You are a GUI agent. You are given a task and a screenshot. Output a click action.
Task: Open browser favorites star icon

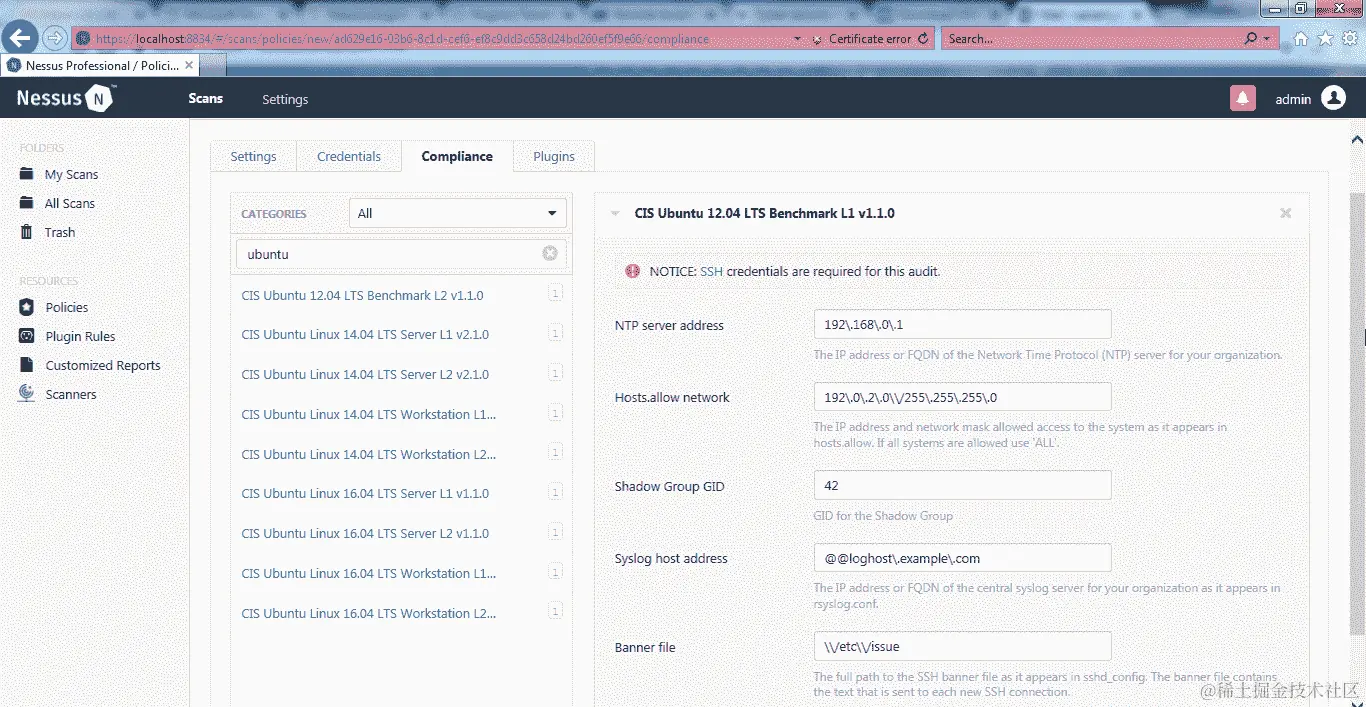pos(1325,38)
